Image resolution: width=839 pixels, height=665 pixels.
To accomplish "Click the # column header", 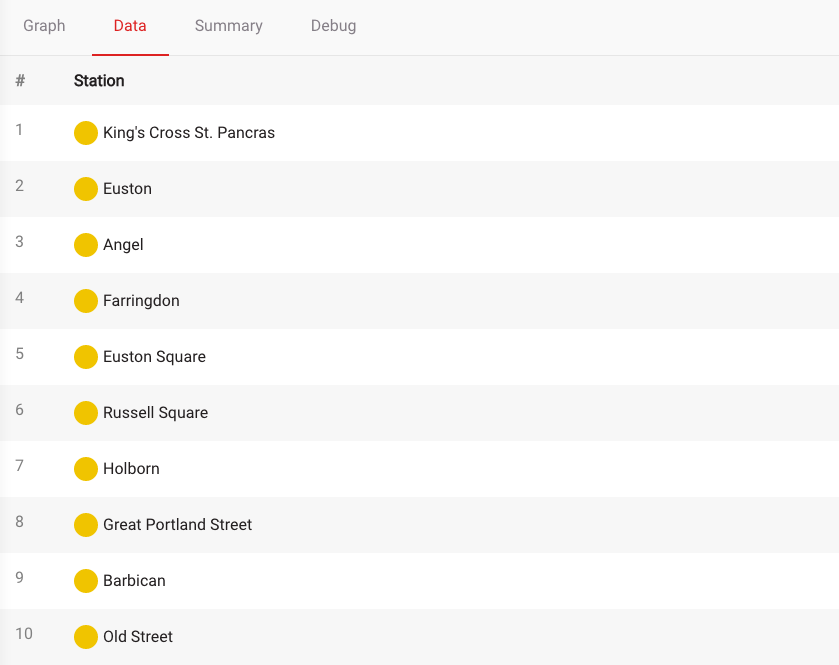I will [x=20, y=81].
